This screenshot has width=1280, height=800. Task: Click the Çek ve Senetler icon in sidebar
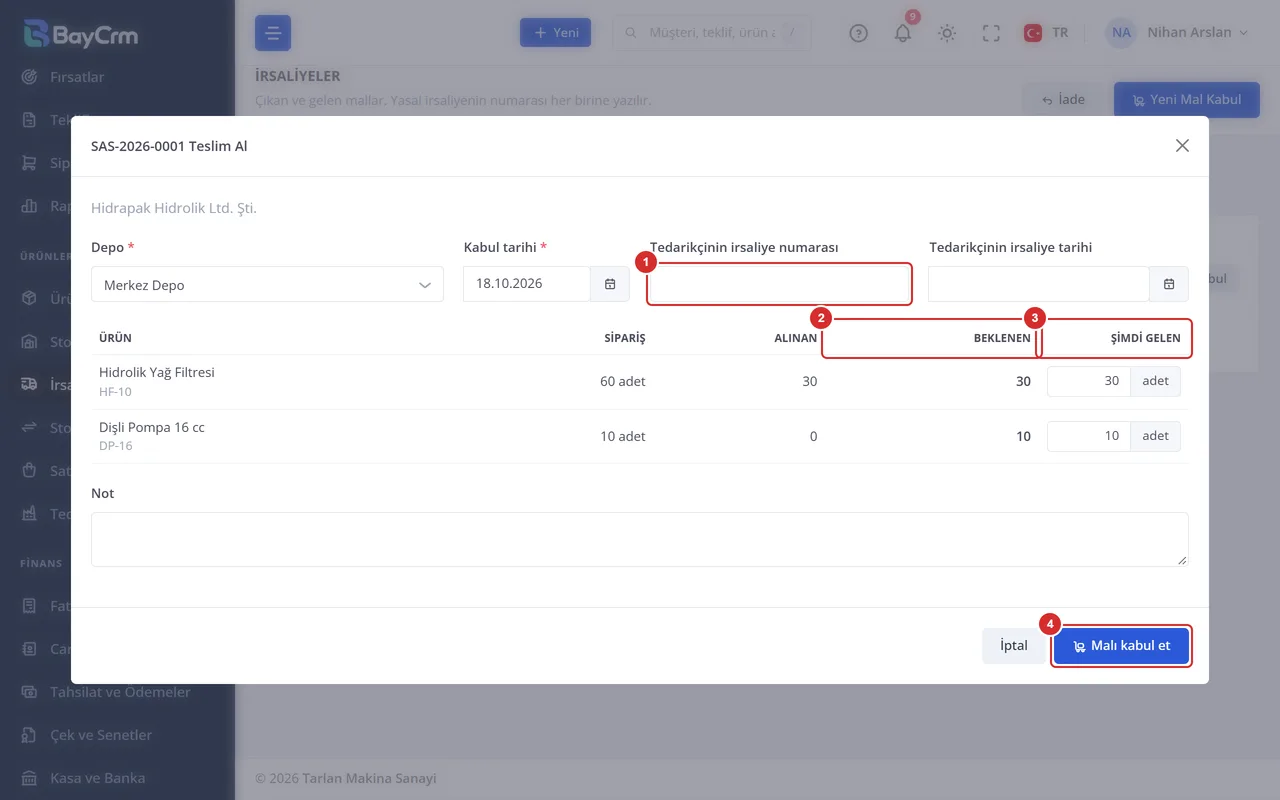click(30, 735)
